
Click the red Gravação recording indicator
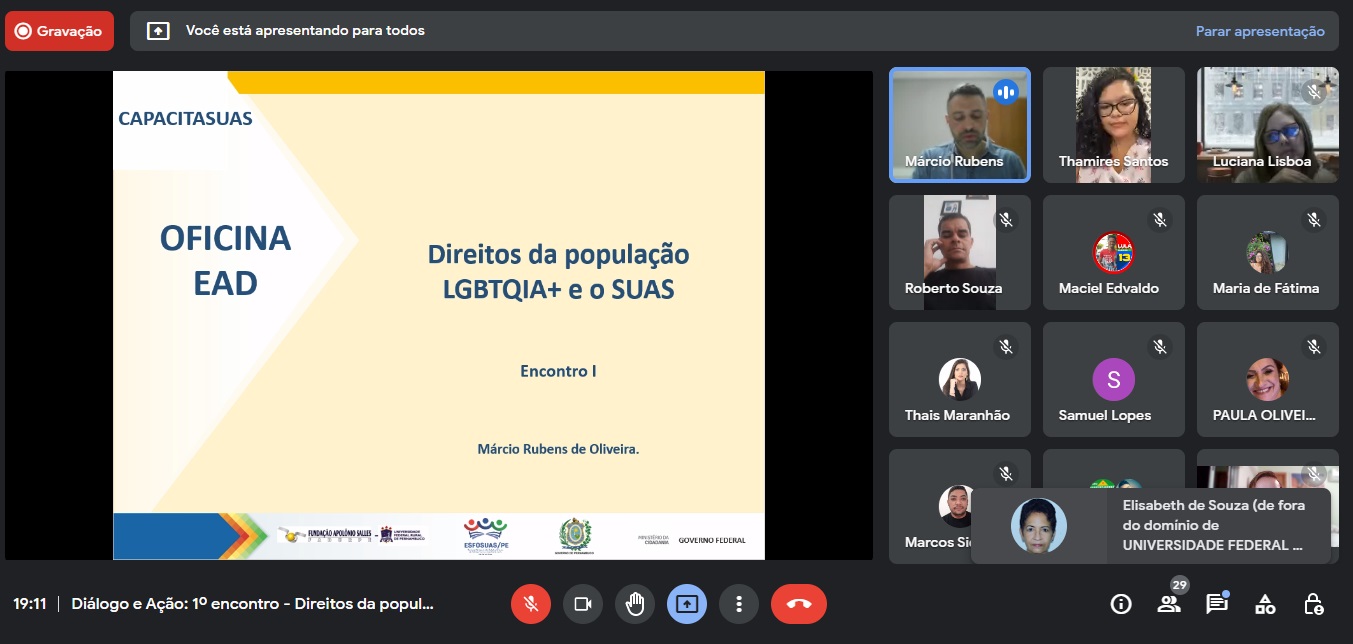59,31
